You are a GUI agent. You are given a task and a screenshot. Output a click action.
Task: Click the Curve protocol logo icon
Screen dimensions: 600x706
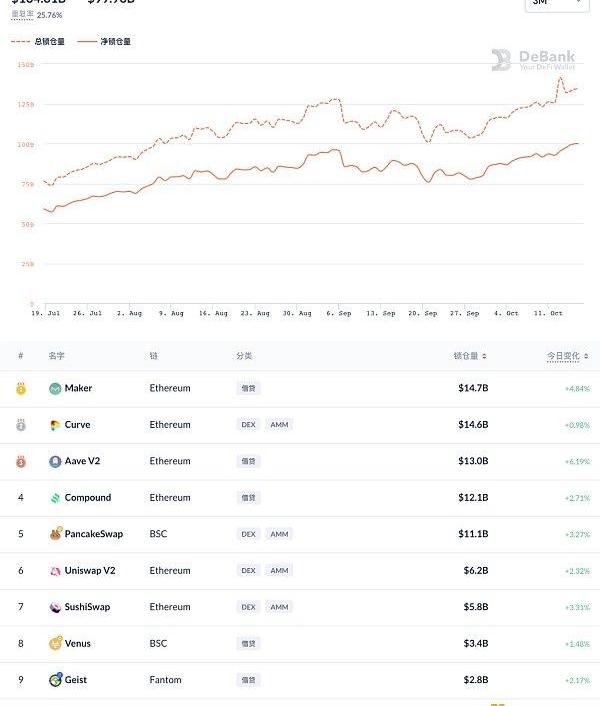point(55,425)
